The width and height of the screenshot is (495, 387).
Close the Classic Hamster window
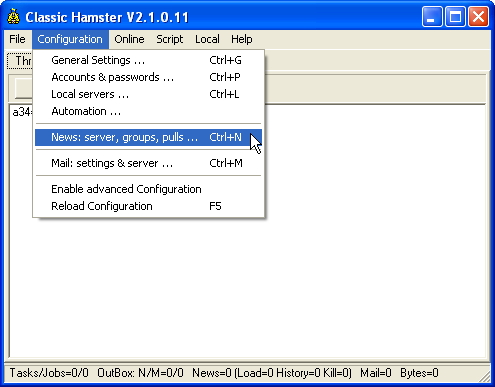[x=479, y=16]
